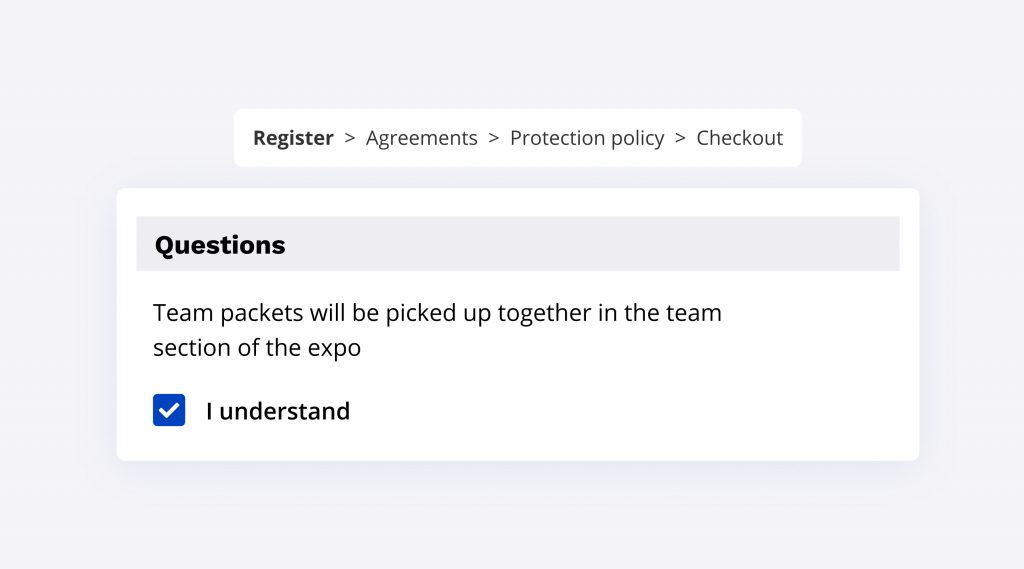Go to the Register breadcrumb step
This screenshot has height=569, width=1024.
293,138
